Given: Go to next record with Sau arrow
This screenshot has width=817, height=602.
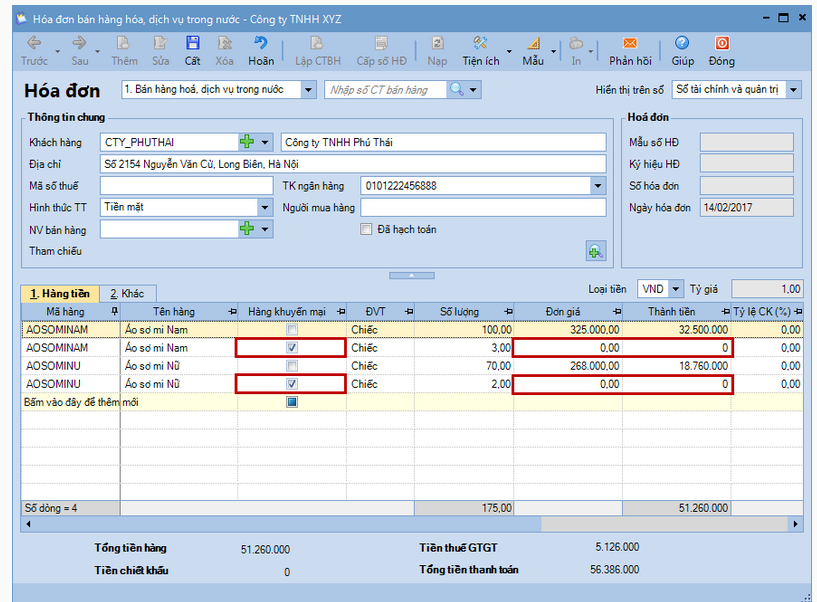Looking at the screenshot, I should (x=79, y=43).
